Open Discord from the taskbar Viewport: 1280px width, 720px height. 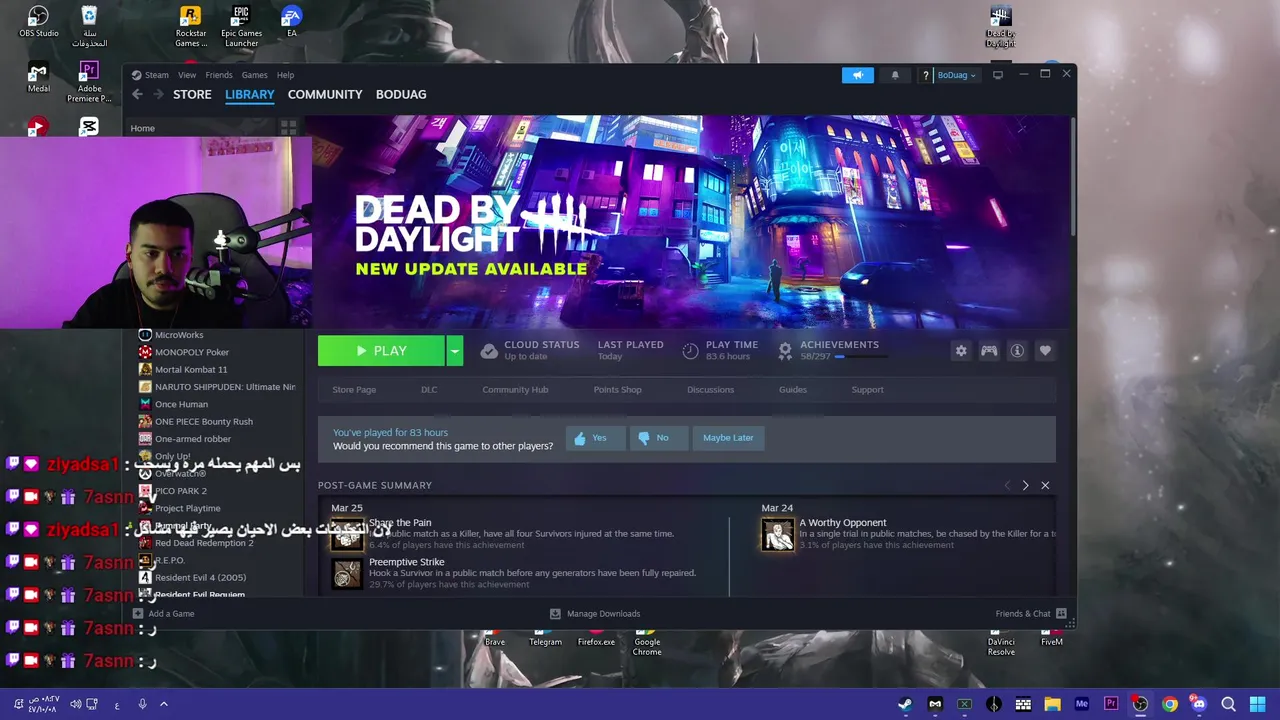(x=1199, y=704)
